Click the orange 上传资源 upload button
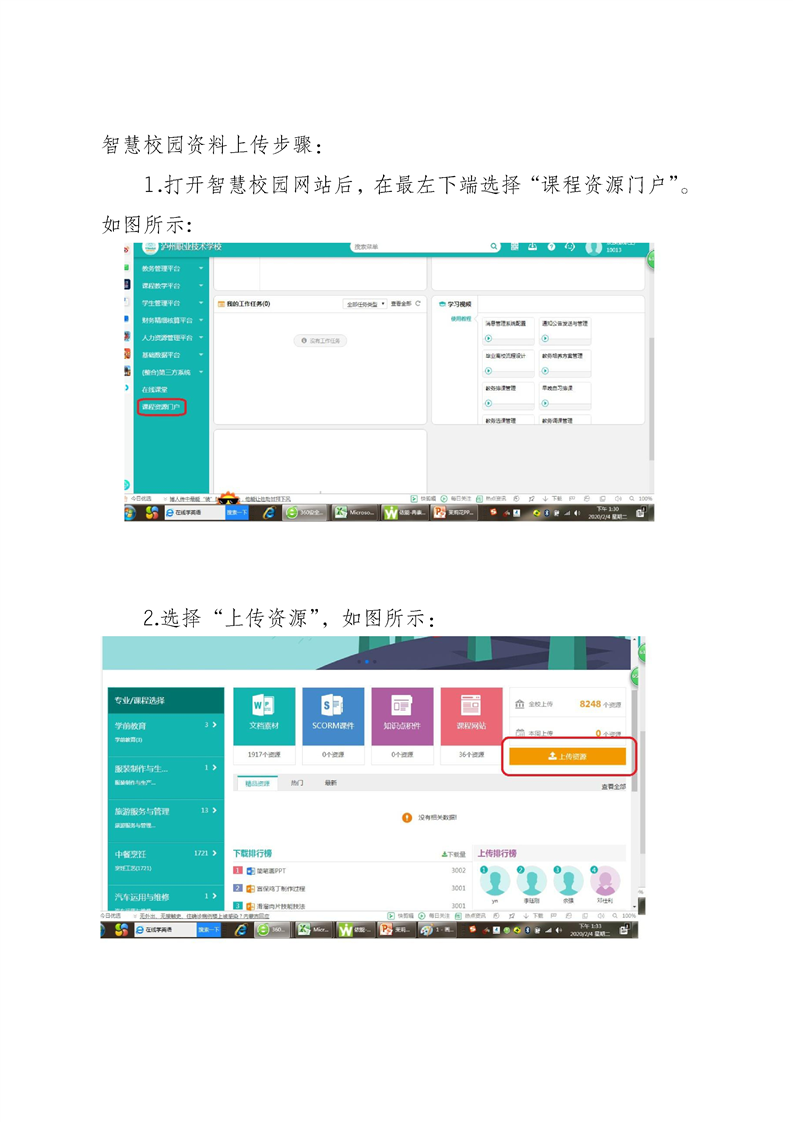Viewport: 793px width, 1122px height. coord(567,757)
